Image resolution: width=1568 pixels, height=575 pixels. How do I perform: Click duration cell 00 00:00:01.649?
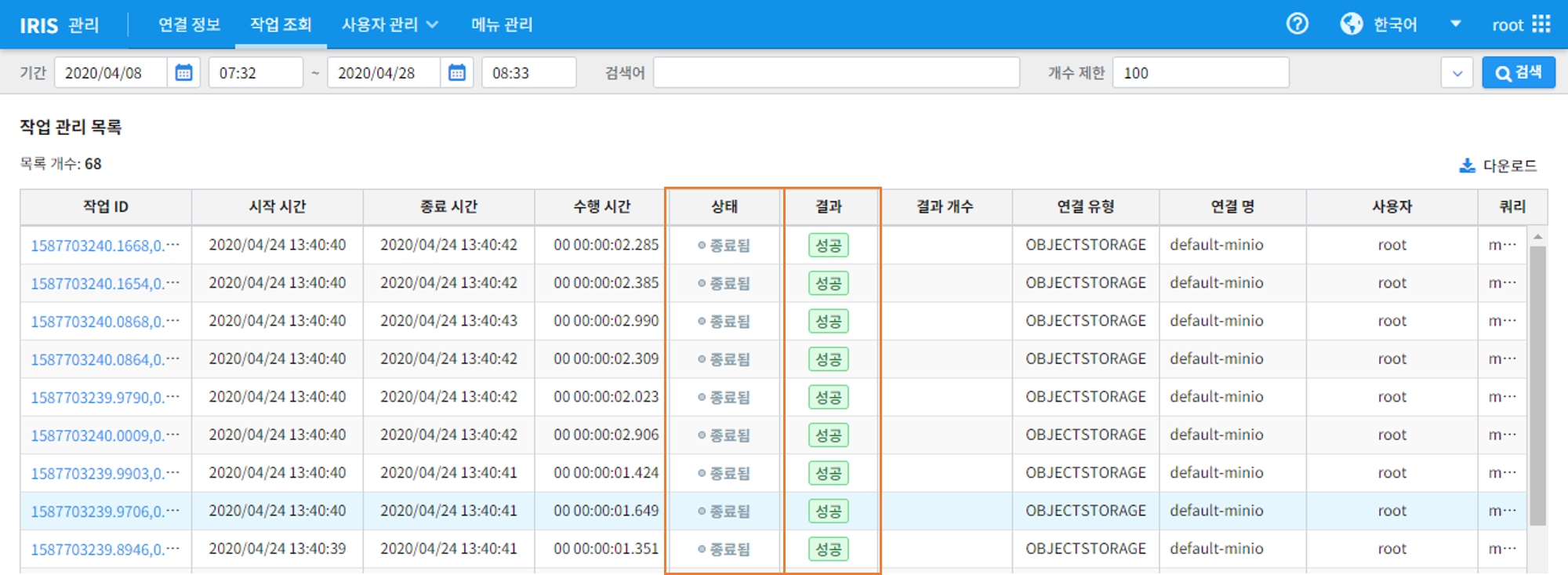coord(606,511)
